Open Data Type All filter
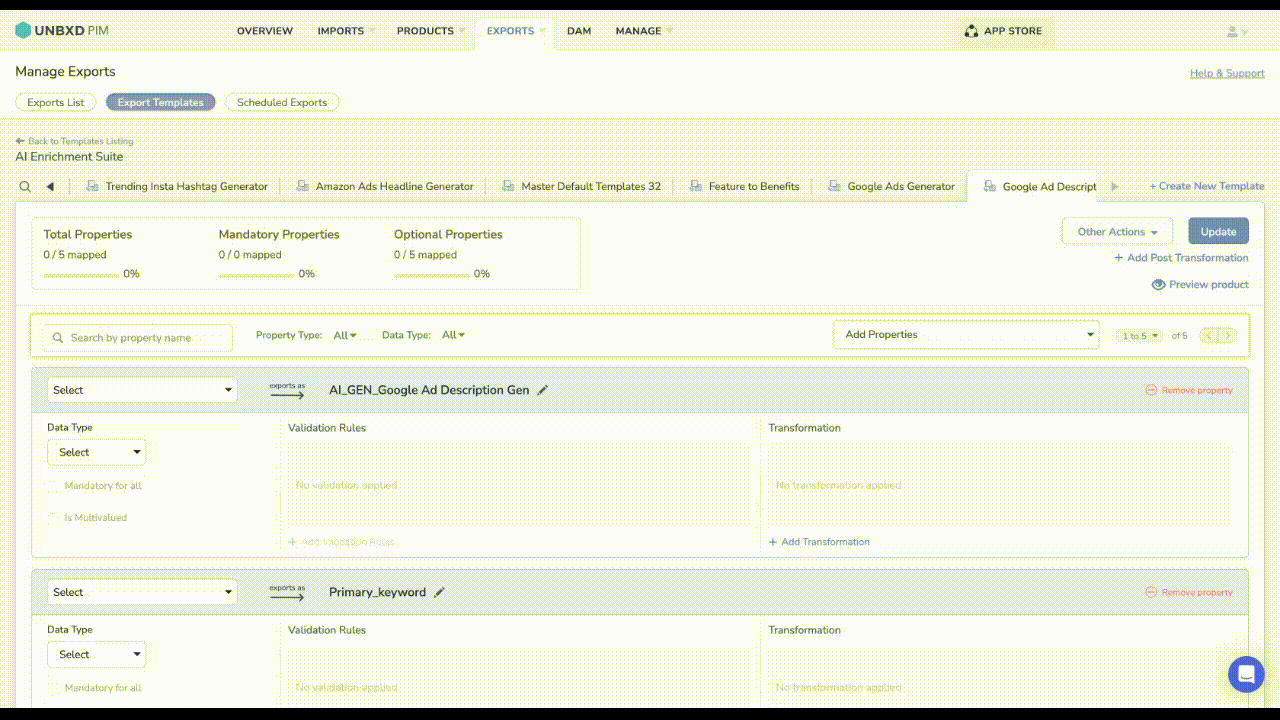 coord(454,335)
